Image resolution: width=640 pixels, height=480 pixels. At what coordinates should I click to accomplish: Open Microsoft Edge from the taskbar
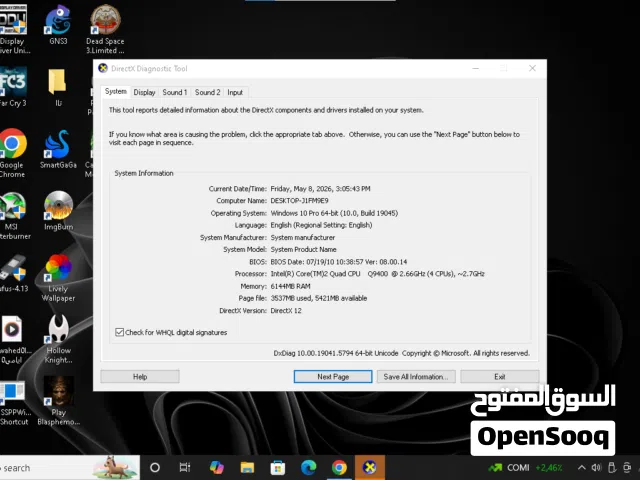pyautogui.click(x=309, y=468)
